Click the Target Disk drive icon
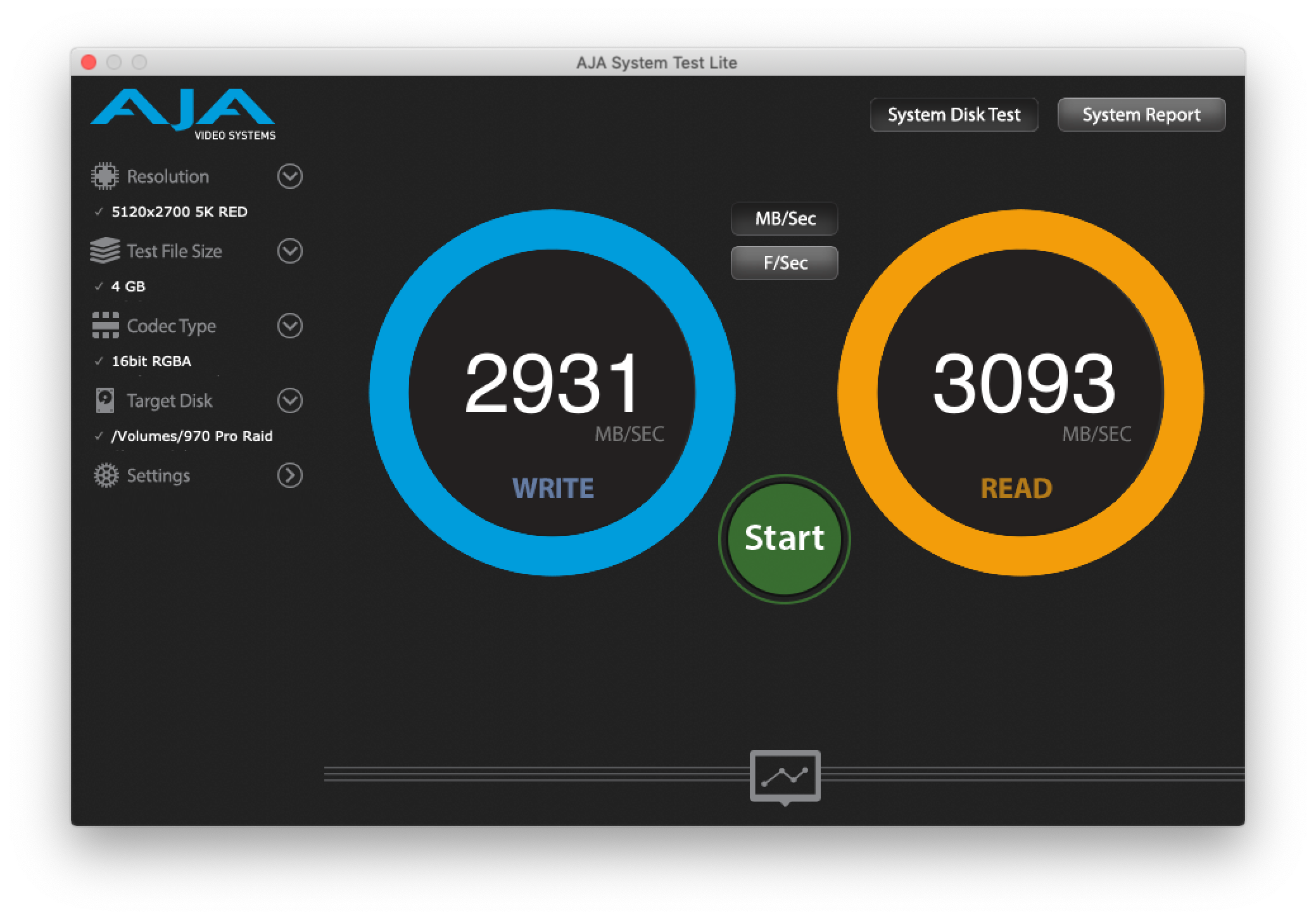Viewport: 1316px width, 920px height. click(x=105, y=400)
